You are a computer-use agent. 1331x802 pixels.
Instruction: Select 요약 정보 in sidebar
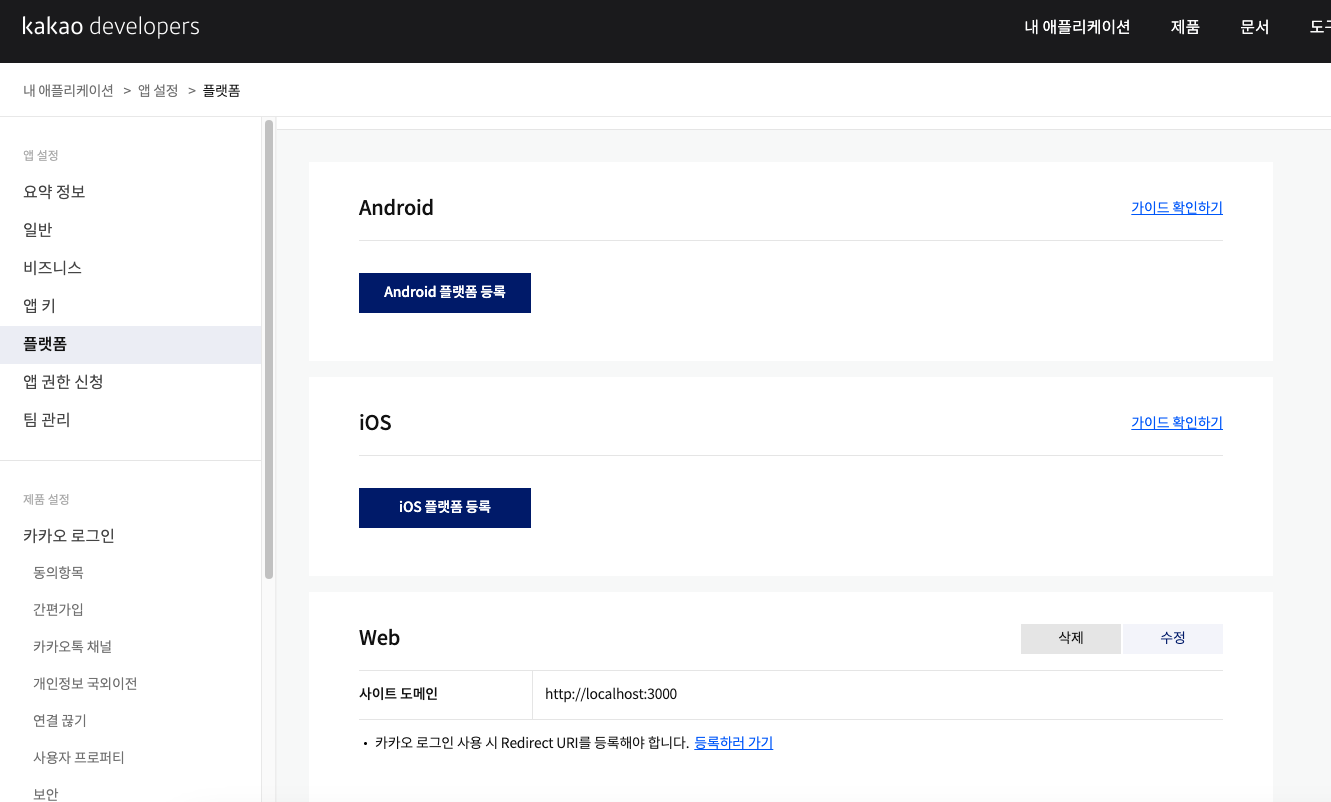pyautogui.click(x=130, y=192)
